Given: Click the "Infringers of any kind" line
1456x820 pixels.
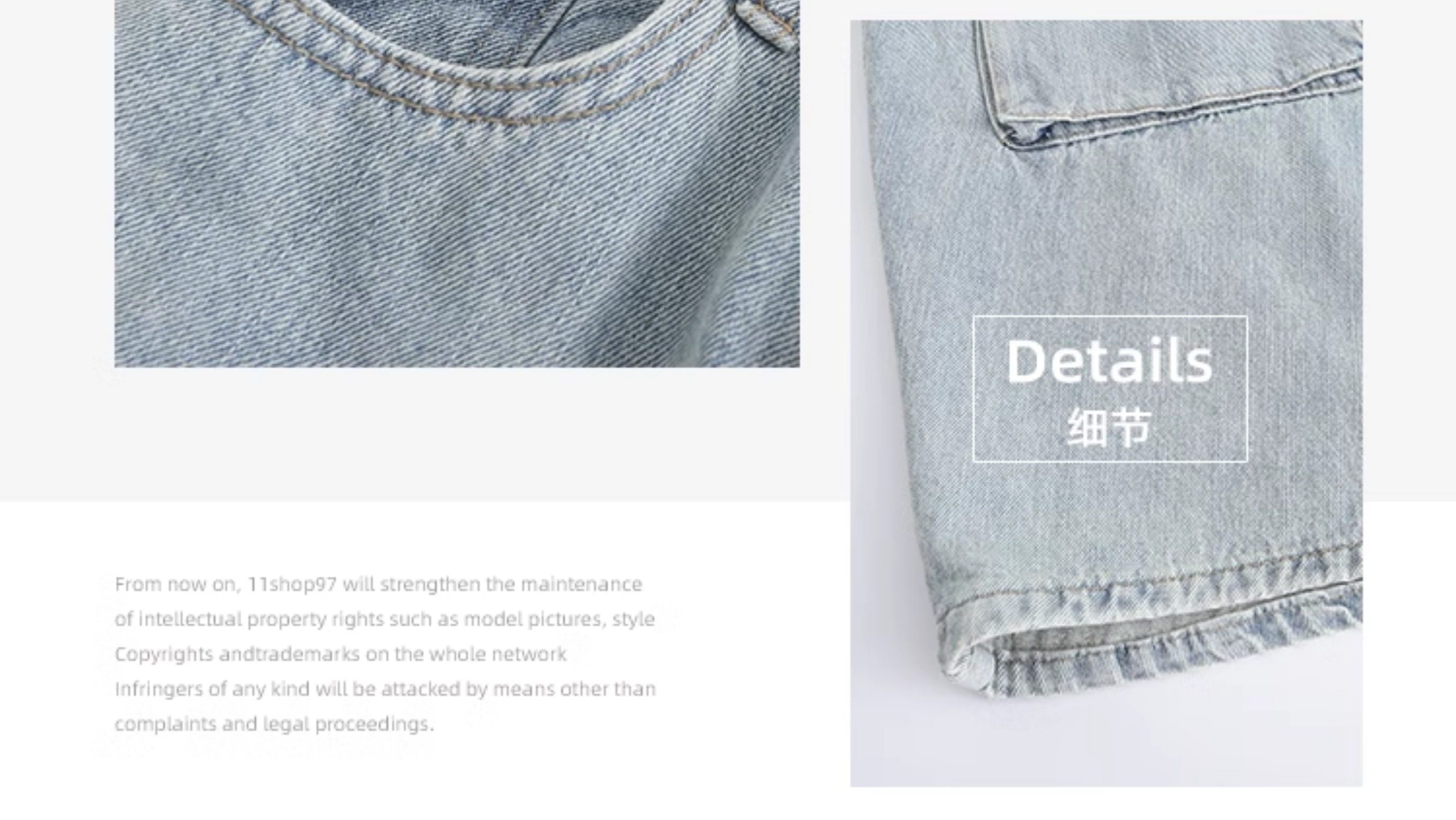Looking at the screenshot, I should point(385,688).
